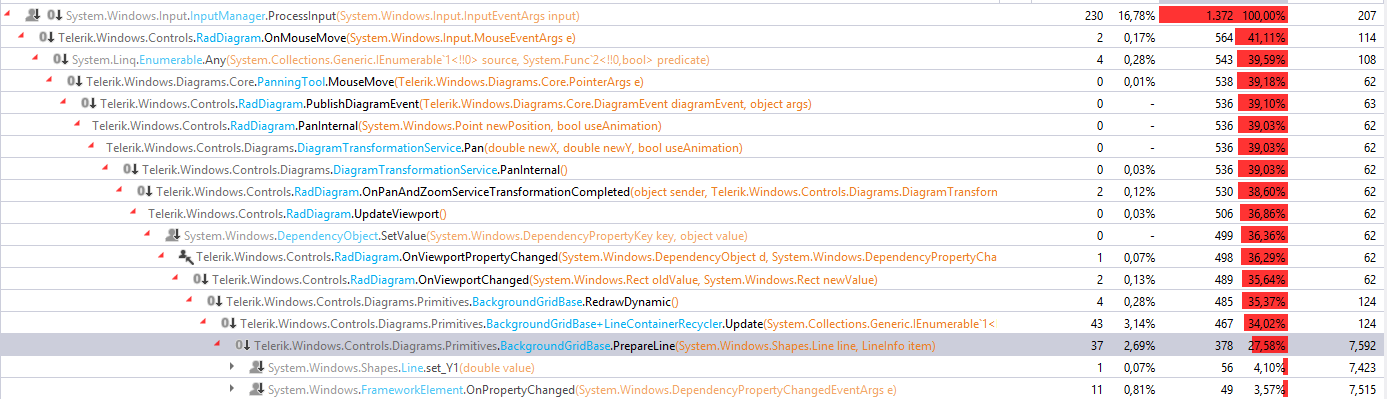Click the 0,81% own-time cell

tap(1140, 389)
